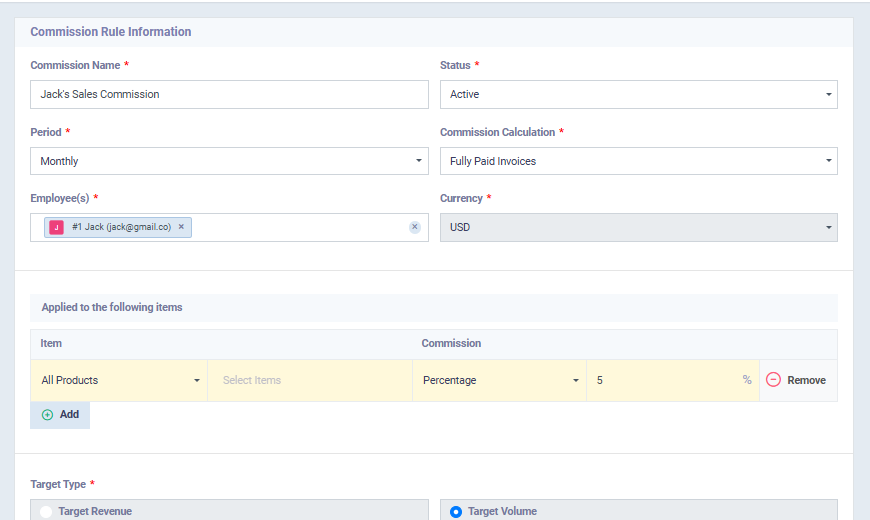Click the Select Items field
Image resolution: width=870 pixels, height=520 pixels.
coord(310,380)
